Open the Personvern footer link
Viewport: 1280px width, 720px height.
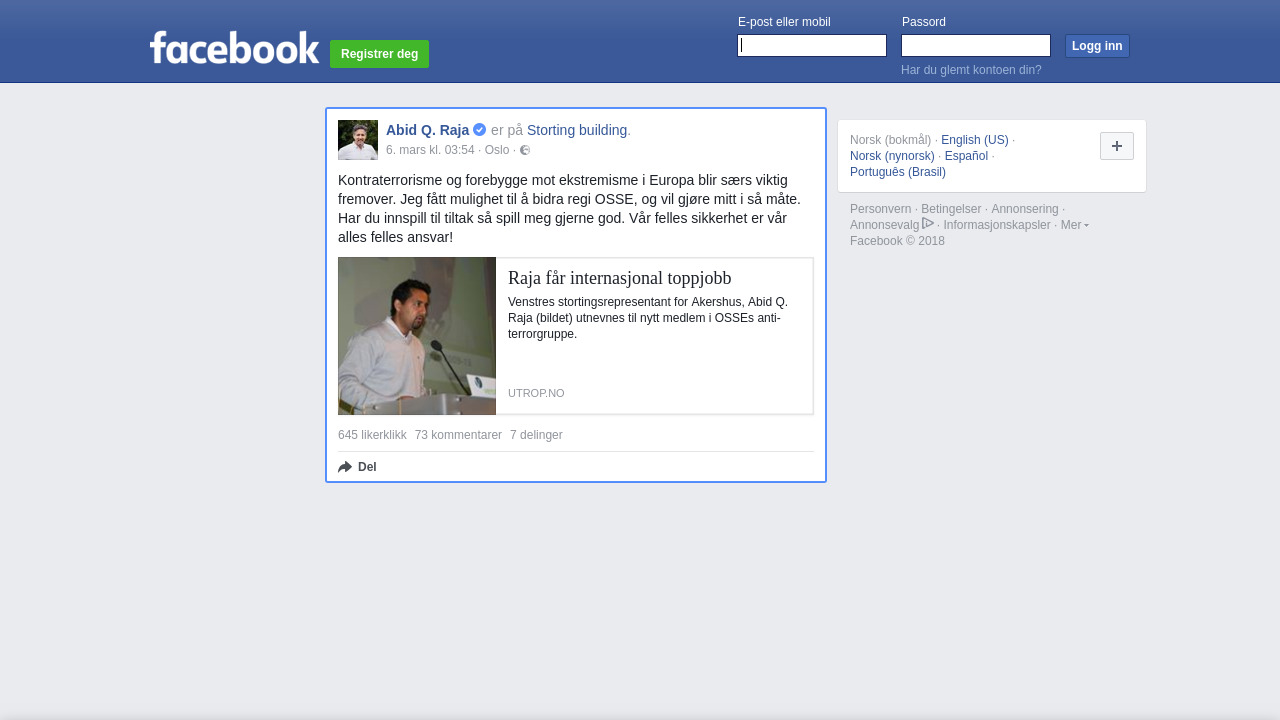point(880,209)
